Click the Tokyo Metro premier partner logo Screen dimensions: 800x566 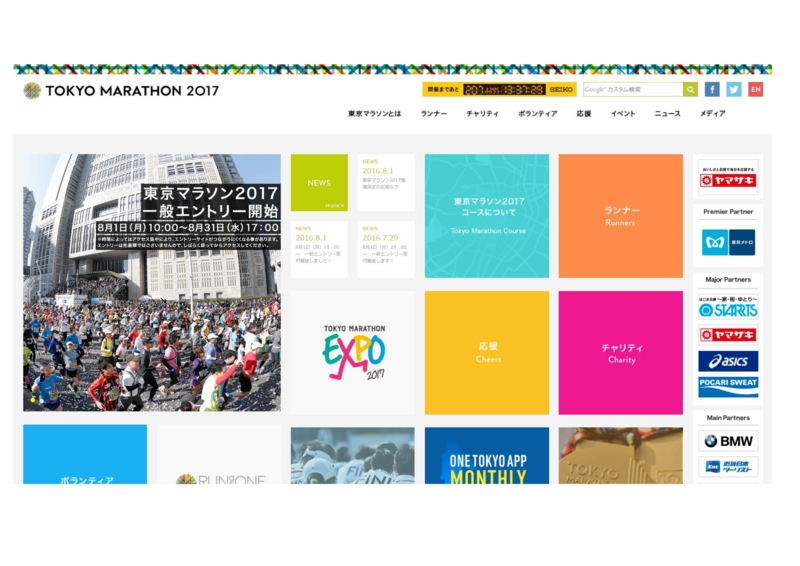[x=728, y=242]
